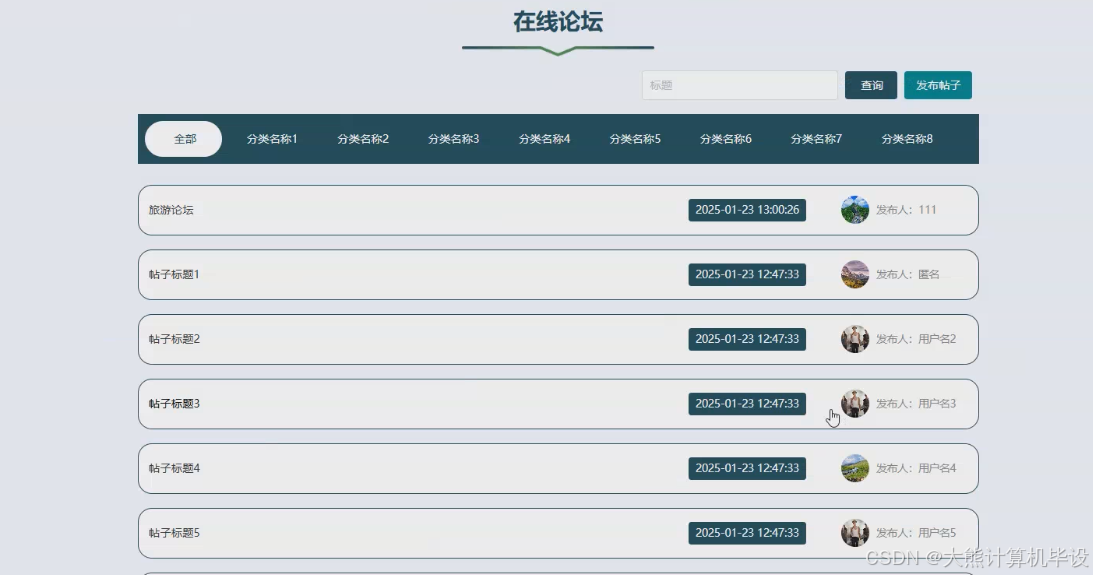This screenshot has height=575, width=1093.
Task: Open the 帖子标题4 post
Action: click(x=558, y=468)
